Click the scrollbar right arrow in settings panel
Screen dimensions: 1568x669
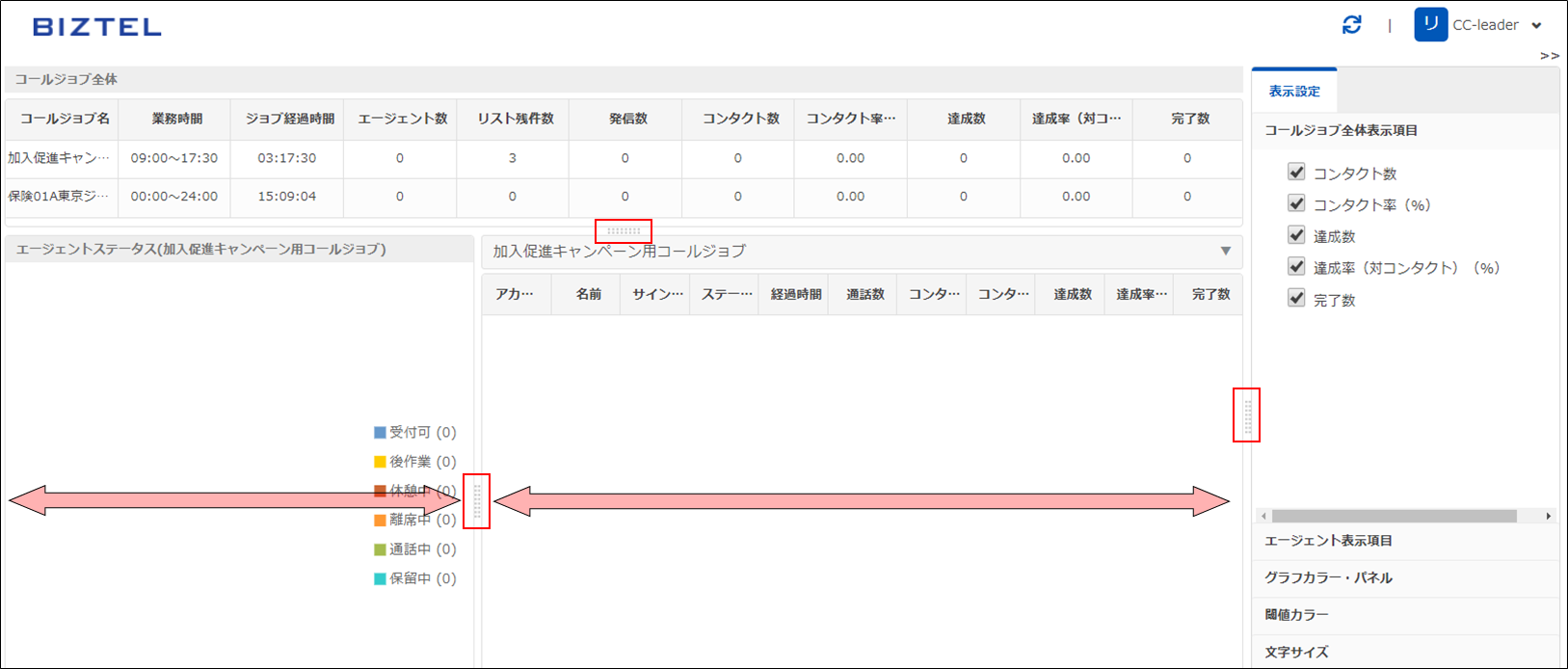click(x=1549, y=517)
